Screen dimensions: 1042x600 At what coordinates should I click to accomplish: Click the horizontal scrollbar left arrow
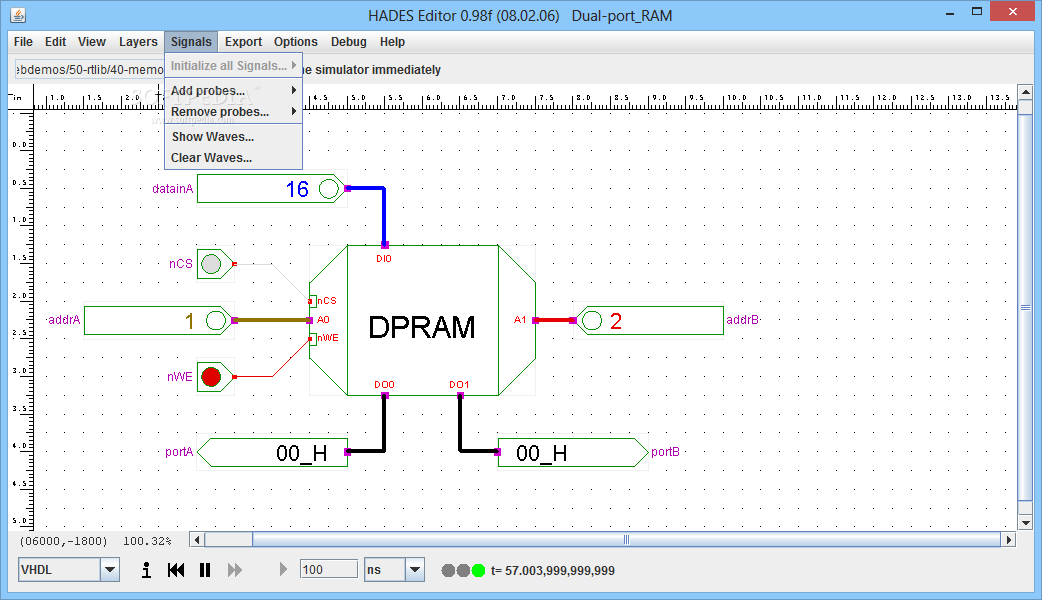[x=197, y=540]
